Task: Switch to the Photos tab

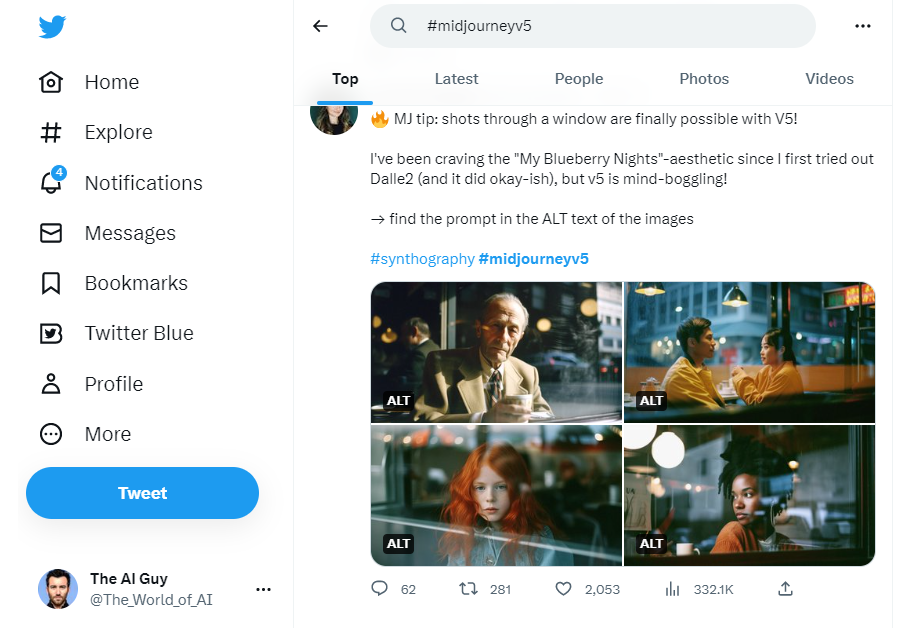Action: (x=704, y=79)
